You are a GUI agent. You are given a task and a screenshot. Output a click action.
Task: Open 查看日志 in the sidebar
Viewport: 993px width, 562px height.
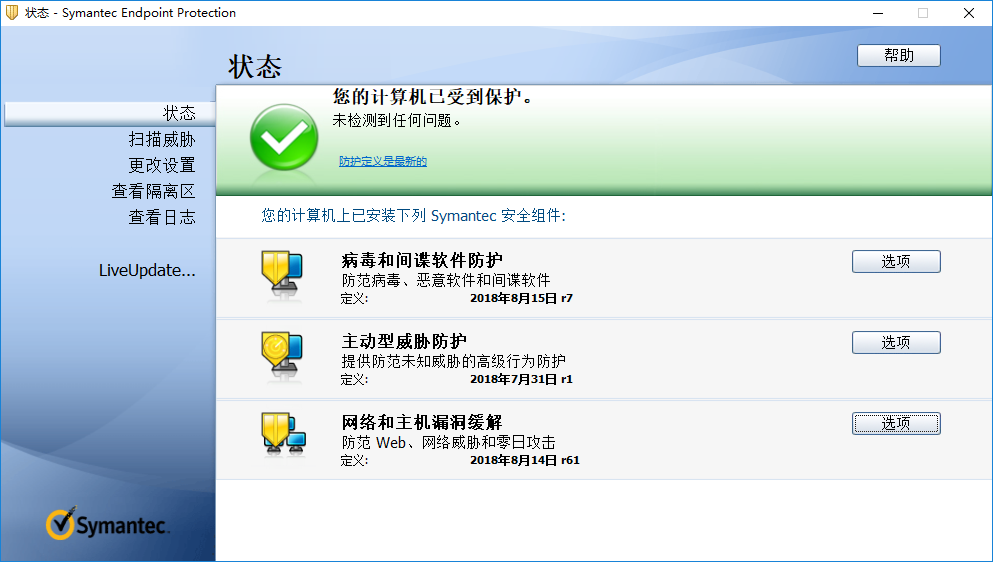(x=162, y=217)
